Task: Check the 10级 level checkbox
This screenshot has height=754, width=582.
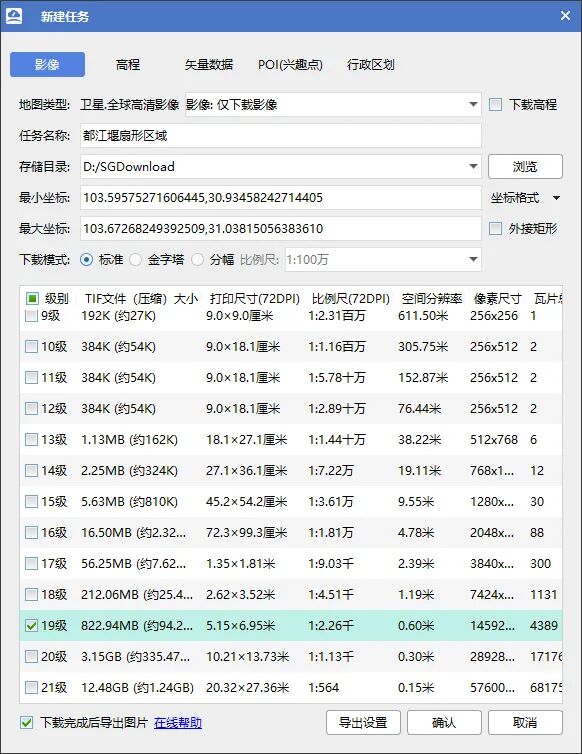Action: [x=31, y=347]
